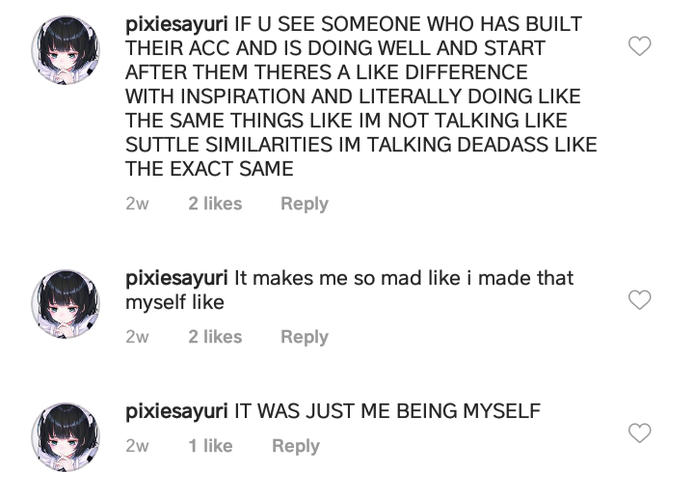The height and width of the screenshot is (500, 694).
Task: Reply to "IT WAS JUST ME BEING MYSELF"
Action: click(x=296, y=446)
